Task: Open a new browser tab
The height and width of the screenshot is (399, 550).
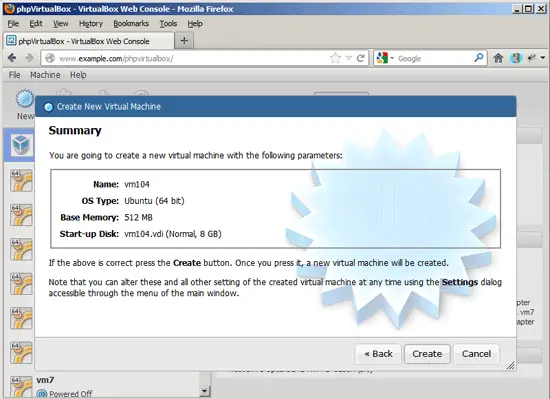Action: tap(184, 41)
